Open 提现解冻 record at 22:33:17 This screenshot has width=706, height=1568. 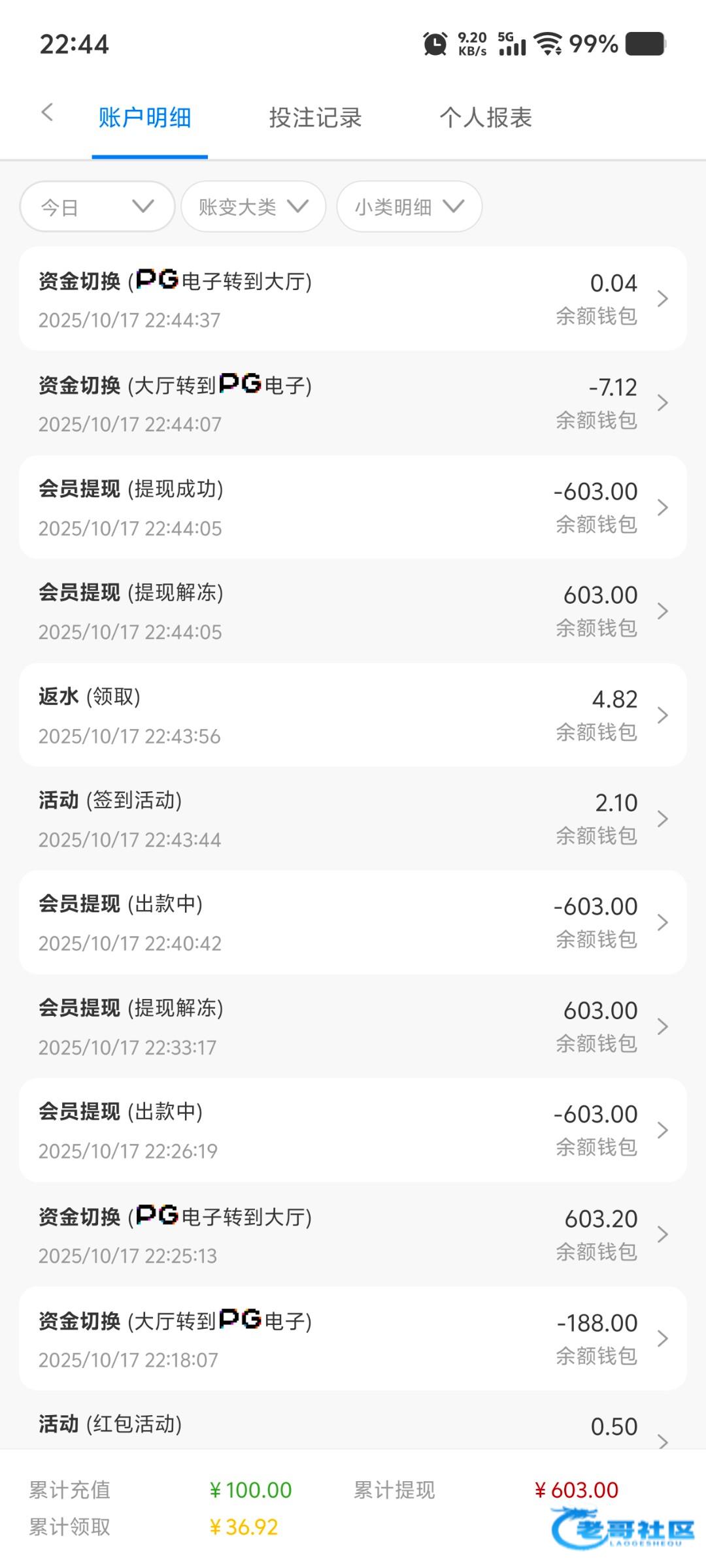[x=353, y=1026]
